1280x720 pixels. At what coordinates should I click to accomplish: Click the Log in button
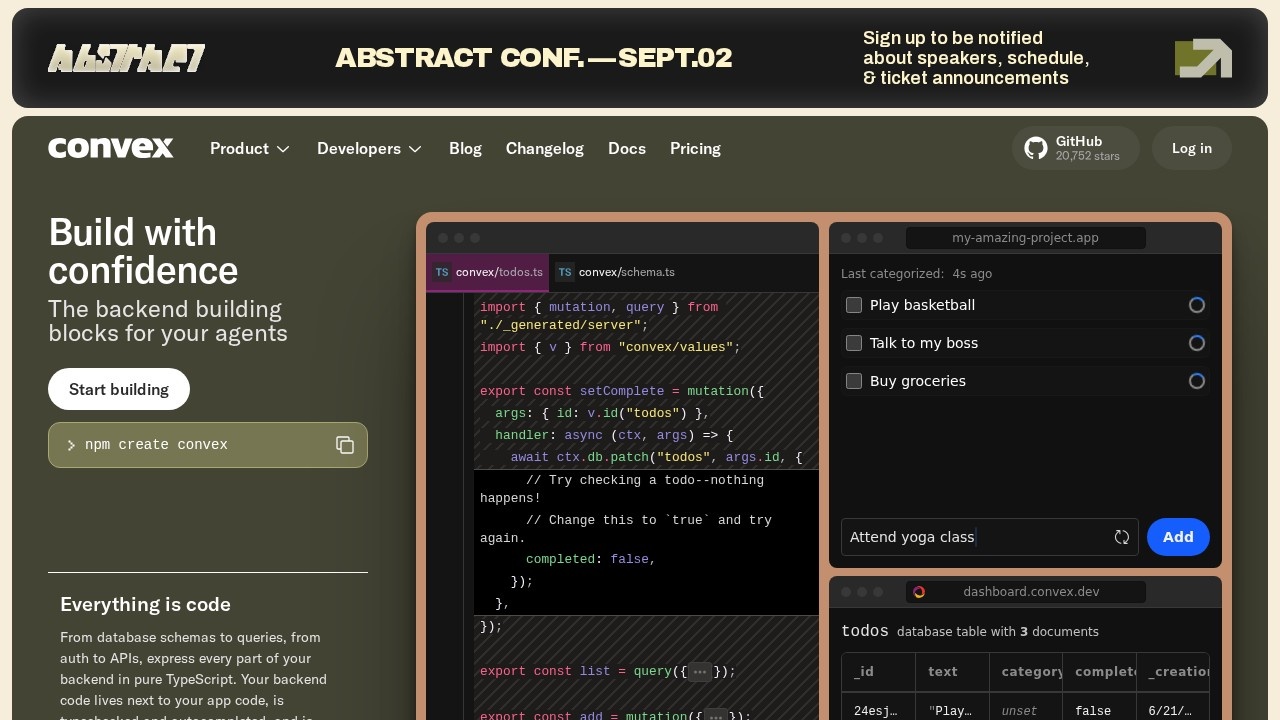click(1192, 148)
